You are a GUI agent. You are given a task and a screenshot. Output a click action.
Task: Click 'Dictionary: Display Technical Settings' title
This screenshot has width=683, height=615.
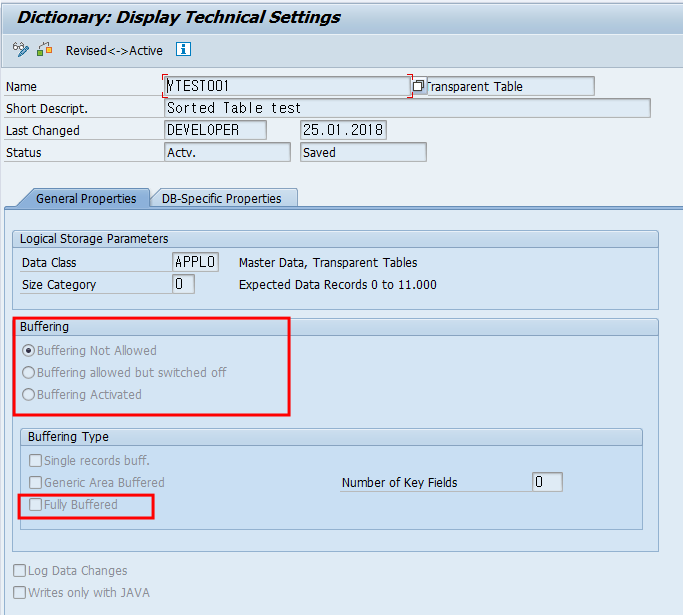[x=179, y=17]
